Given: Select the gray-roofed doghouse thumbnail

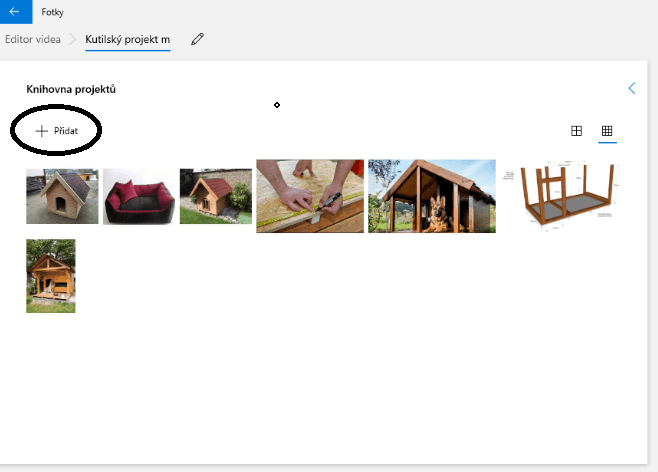Looking at the screenshot, I should [x=62, y=196].
